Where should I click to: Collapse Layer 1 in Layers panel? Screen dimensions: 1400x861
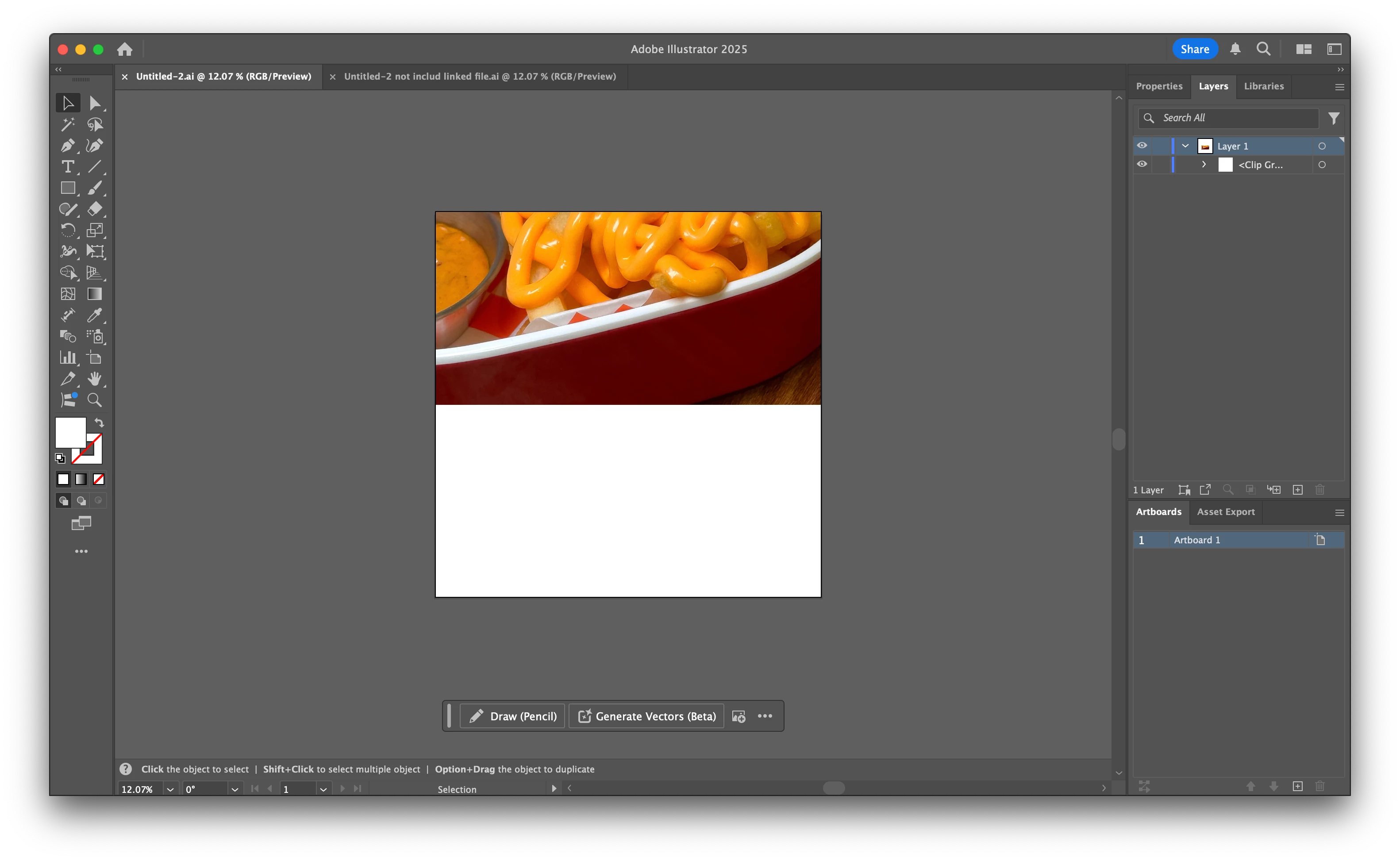pos(1185,146)
